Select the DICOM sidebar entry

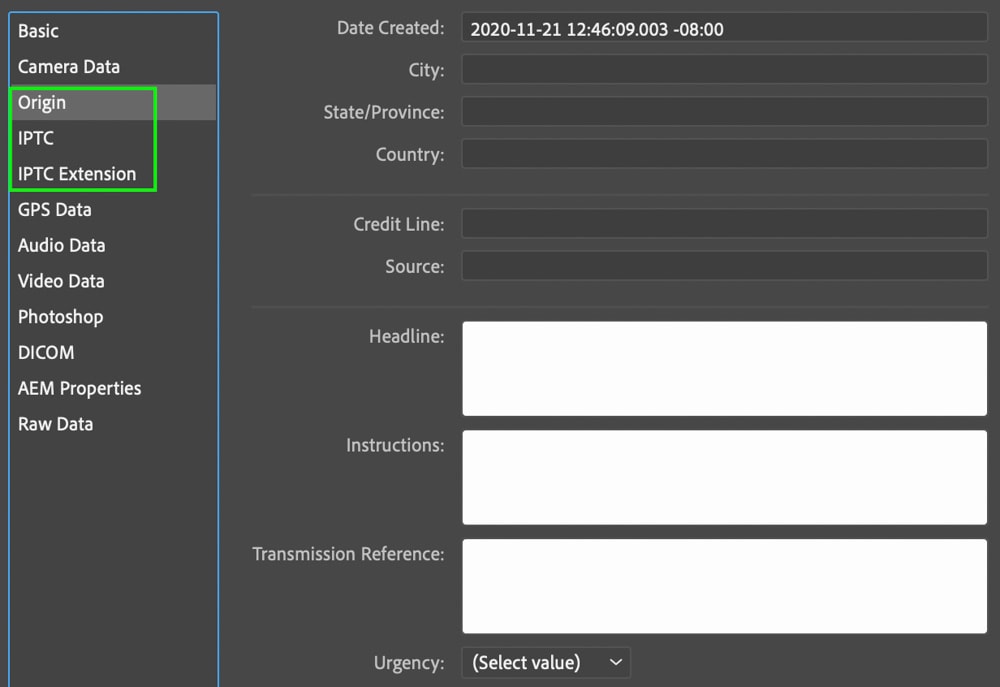(46, 352)
